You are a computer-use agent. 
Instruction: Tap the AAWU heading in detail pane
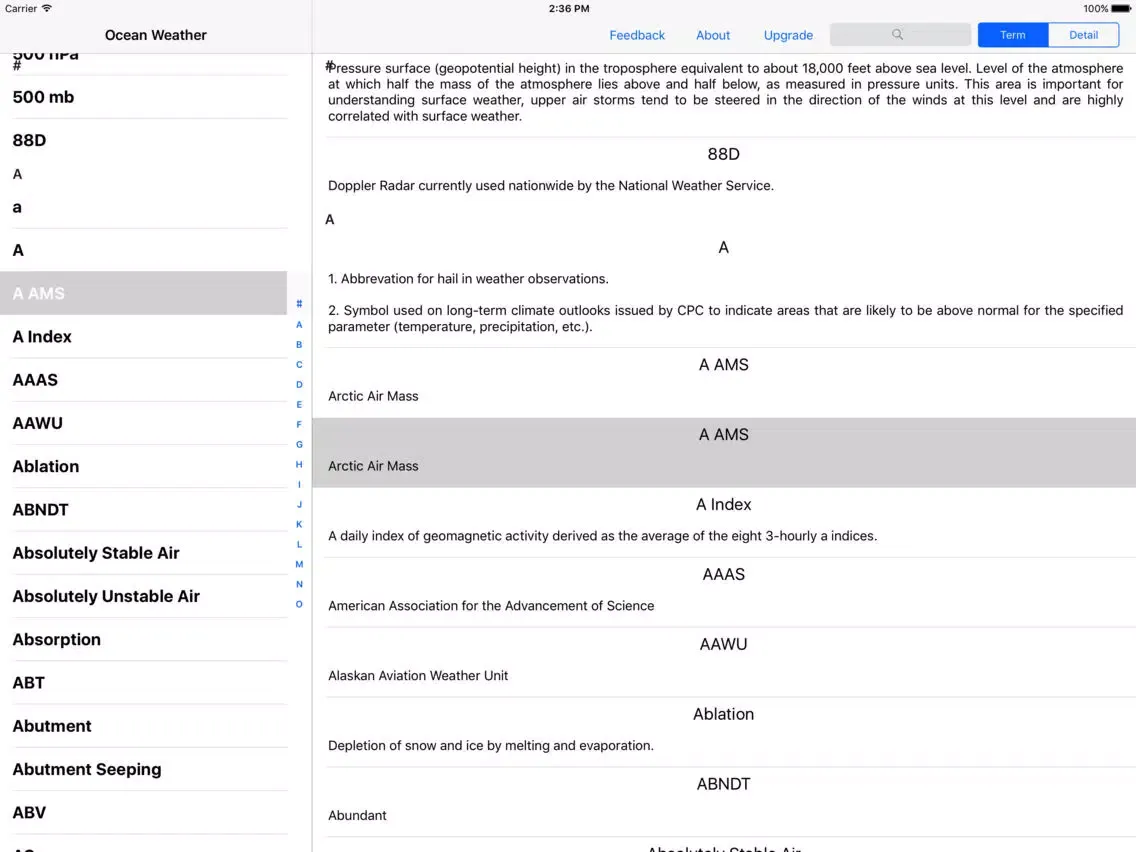pos(723,644)
